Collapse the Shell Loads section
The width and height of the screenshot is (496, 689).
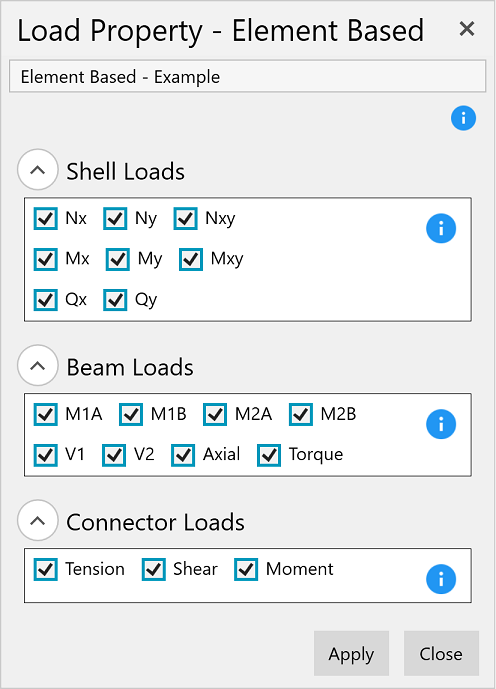tap(38, 170)
